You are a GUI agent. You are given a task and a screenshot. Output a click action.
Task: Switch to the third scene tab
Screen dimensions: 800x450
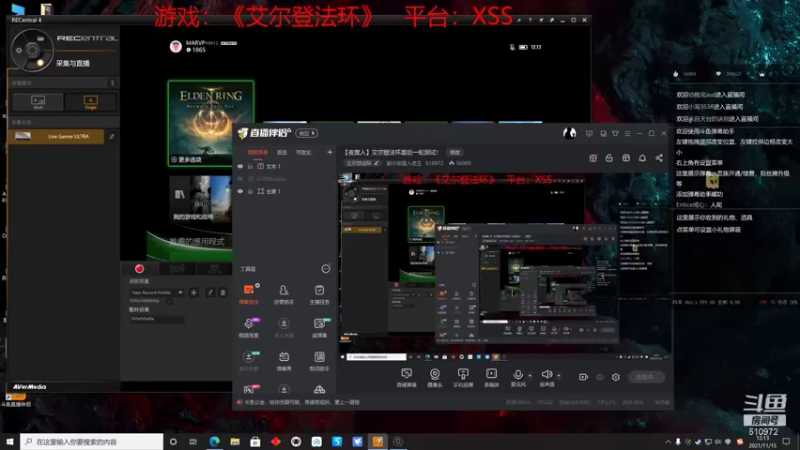coord(304,153)
